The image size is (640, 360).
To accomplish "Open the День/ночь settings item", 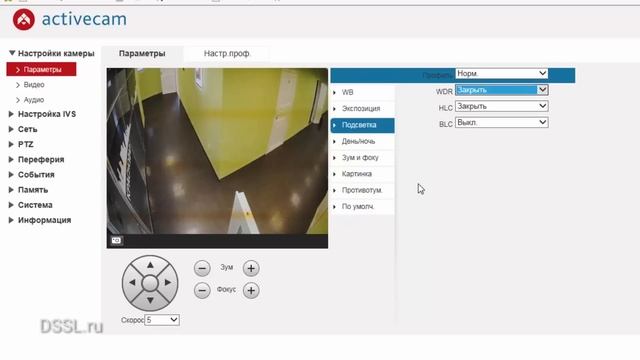I will [362, 141].
